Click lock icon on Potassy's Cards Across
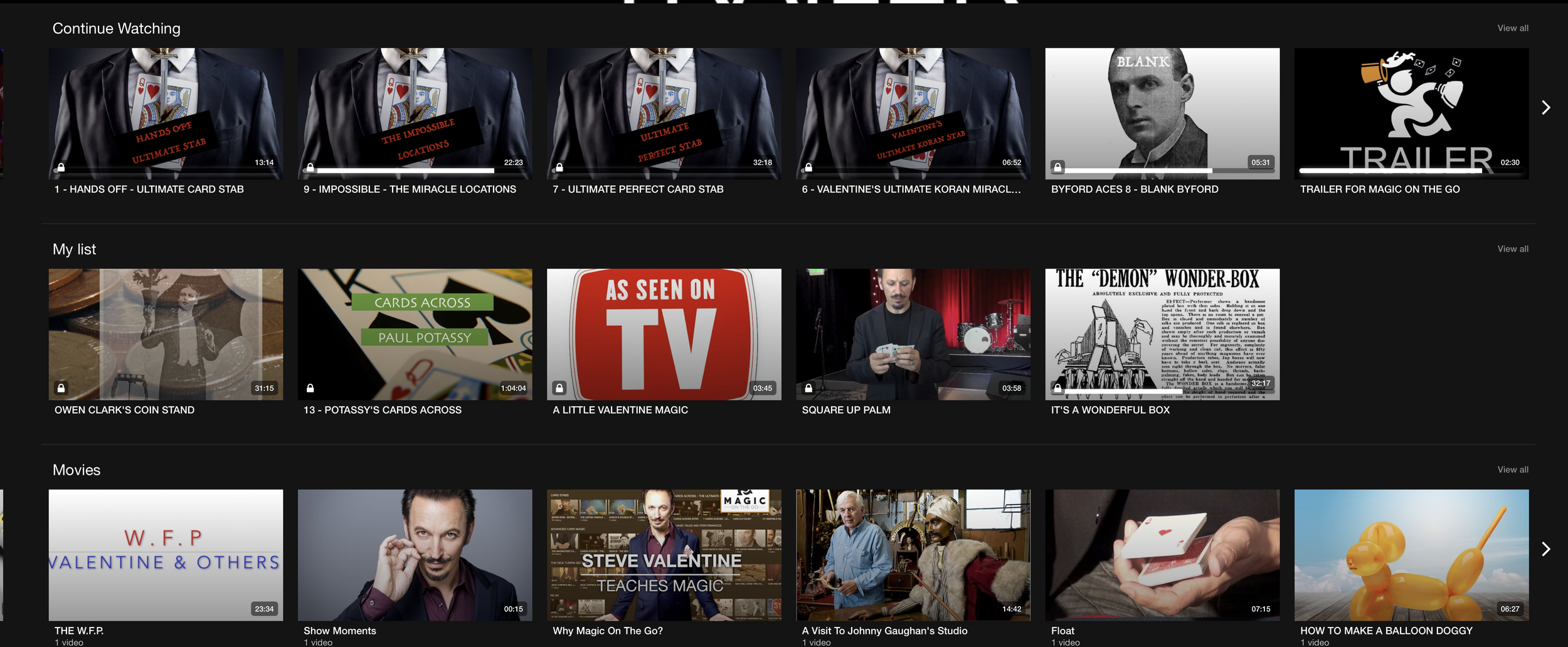1568x647 pixels. [310, 388]
